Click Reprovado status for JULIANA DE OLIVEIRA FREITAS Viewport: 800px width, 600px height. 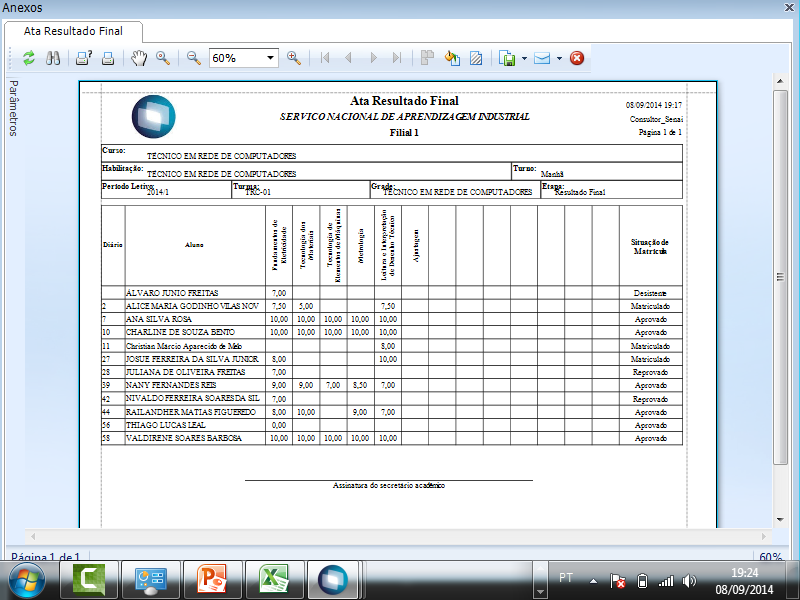click(651, 372)
